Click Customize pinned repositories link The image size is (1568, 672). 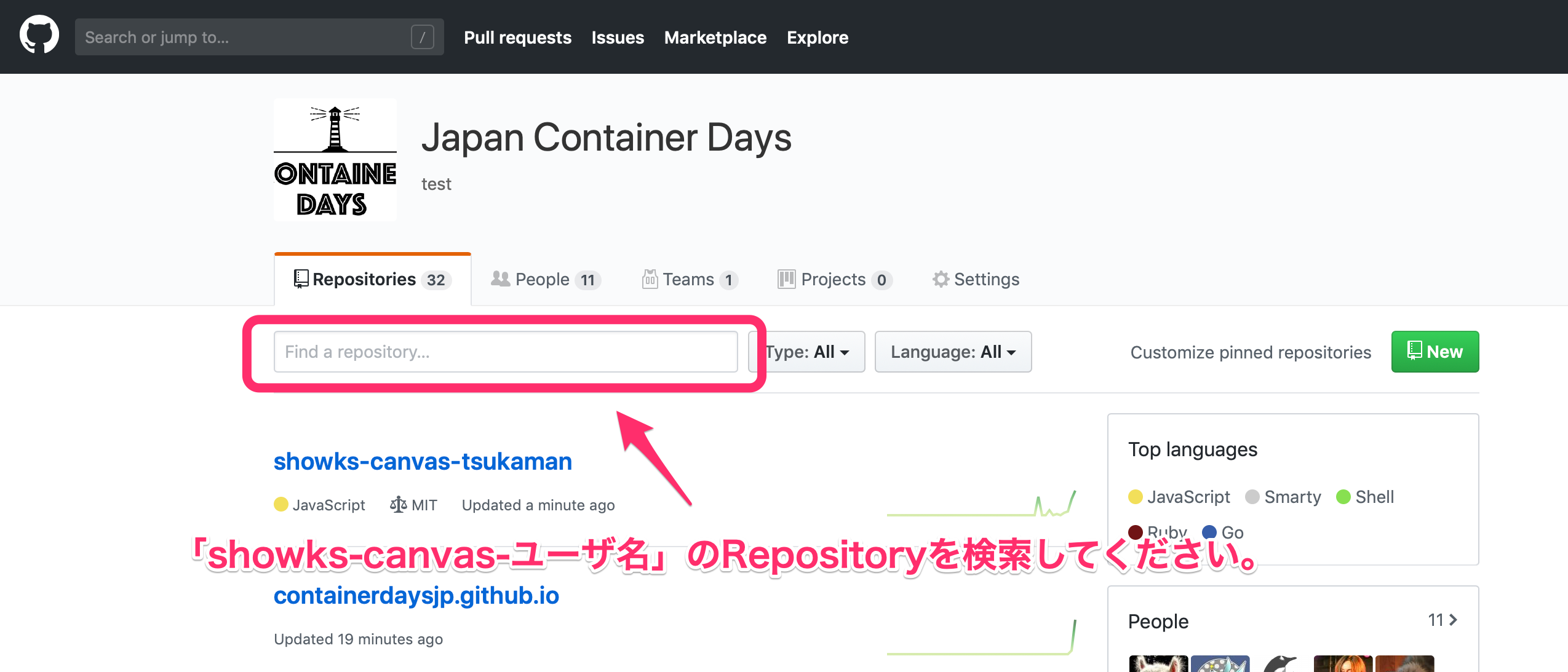click(x=1251, y=352)
